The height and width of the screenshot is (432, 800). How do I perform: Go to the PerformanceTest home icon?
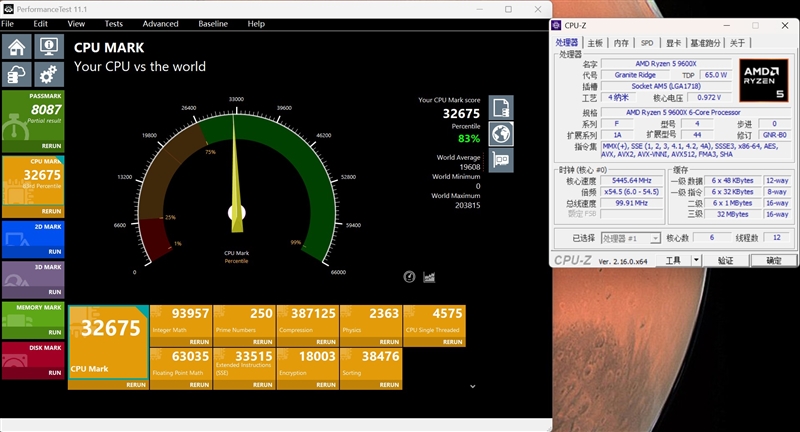coord(17,48)
